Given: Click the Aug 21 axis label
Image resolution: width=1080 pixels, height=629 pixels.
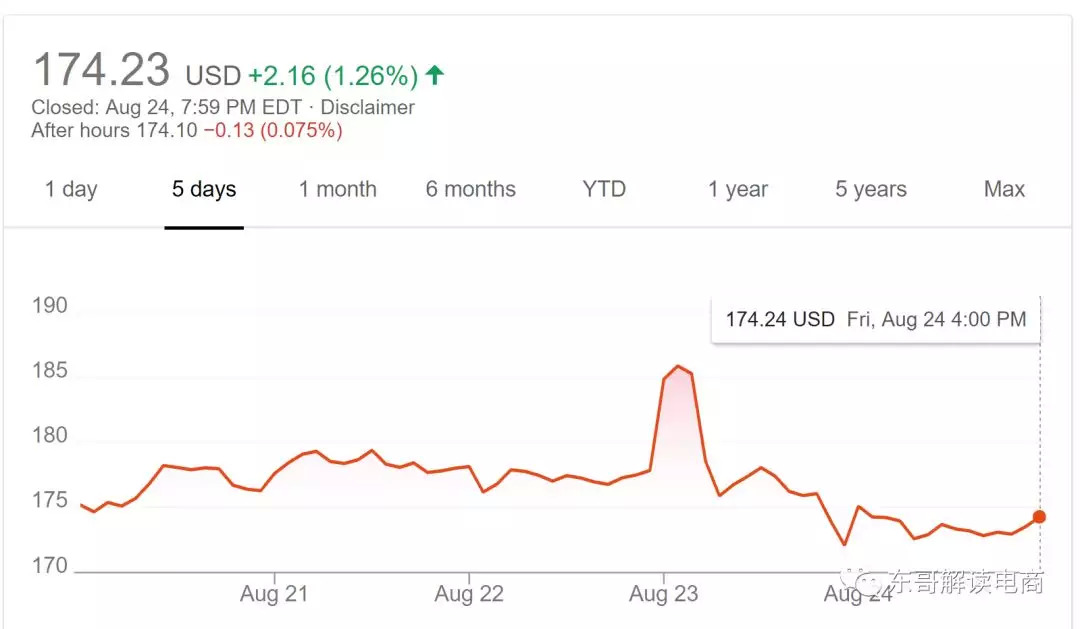Looking at the screenshot, I should (273, 594).
